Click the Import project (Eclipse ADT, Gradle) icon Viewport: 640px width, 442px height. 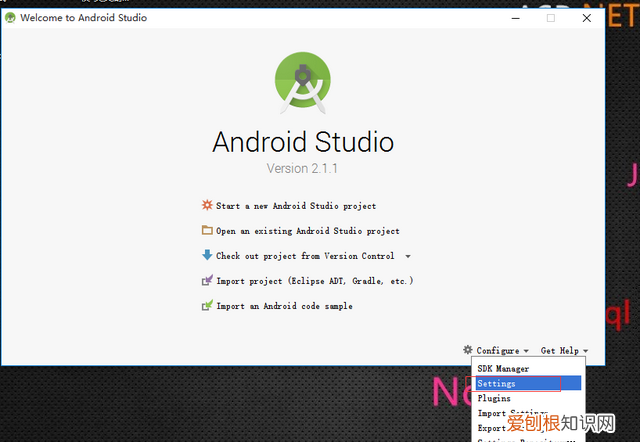[207, 281]
